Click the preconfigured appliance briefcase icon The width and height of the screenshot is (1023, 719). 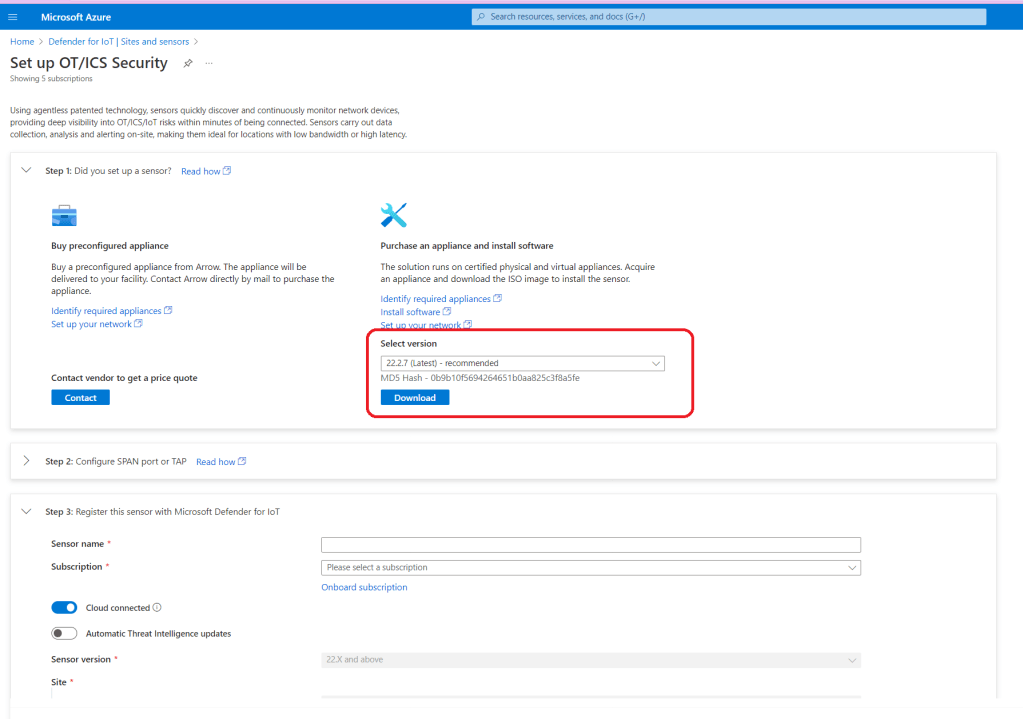[x=64, y=216]
